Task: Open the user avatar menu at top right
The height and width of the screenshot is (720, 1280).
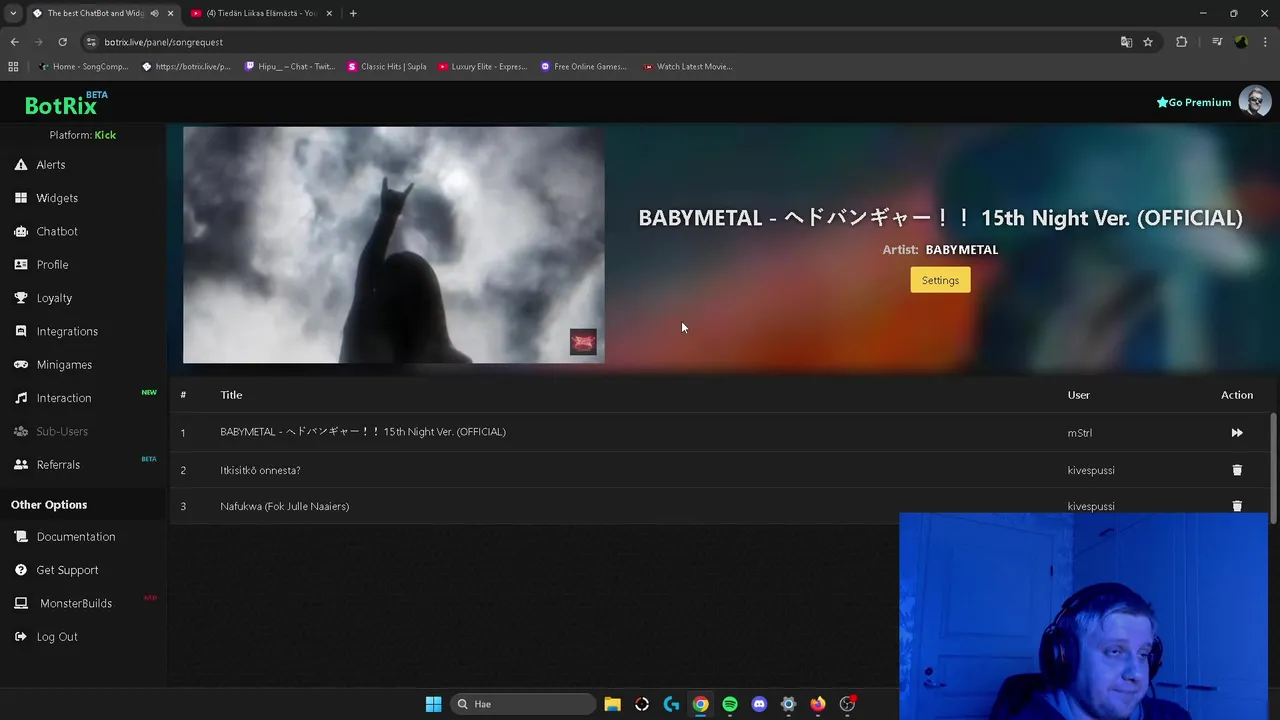Action: tap(1255, 101)
